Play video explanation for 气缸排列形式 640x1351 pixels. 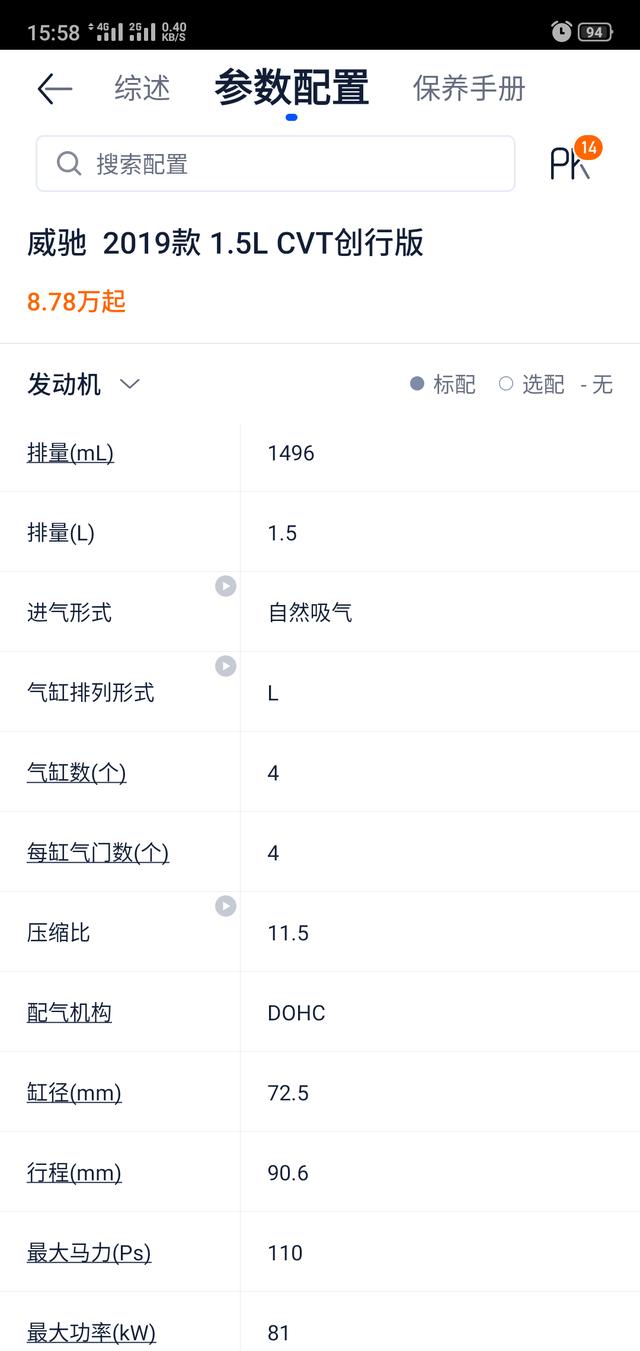pyautogui.click(x=226, y=666)
